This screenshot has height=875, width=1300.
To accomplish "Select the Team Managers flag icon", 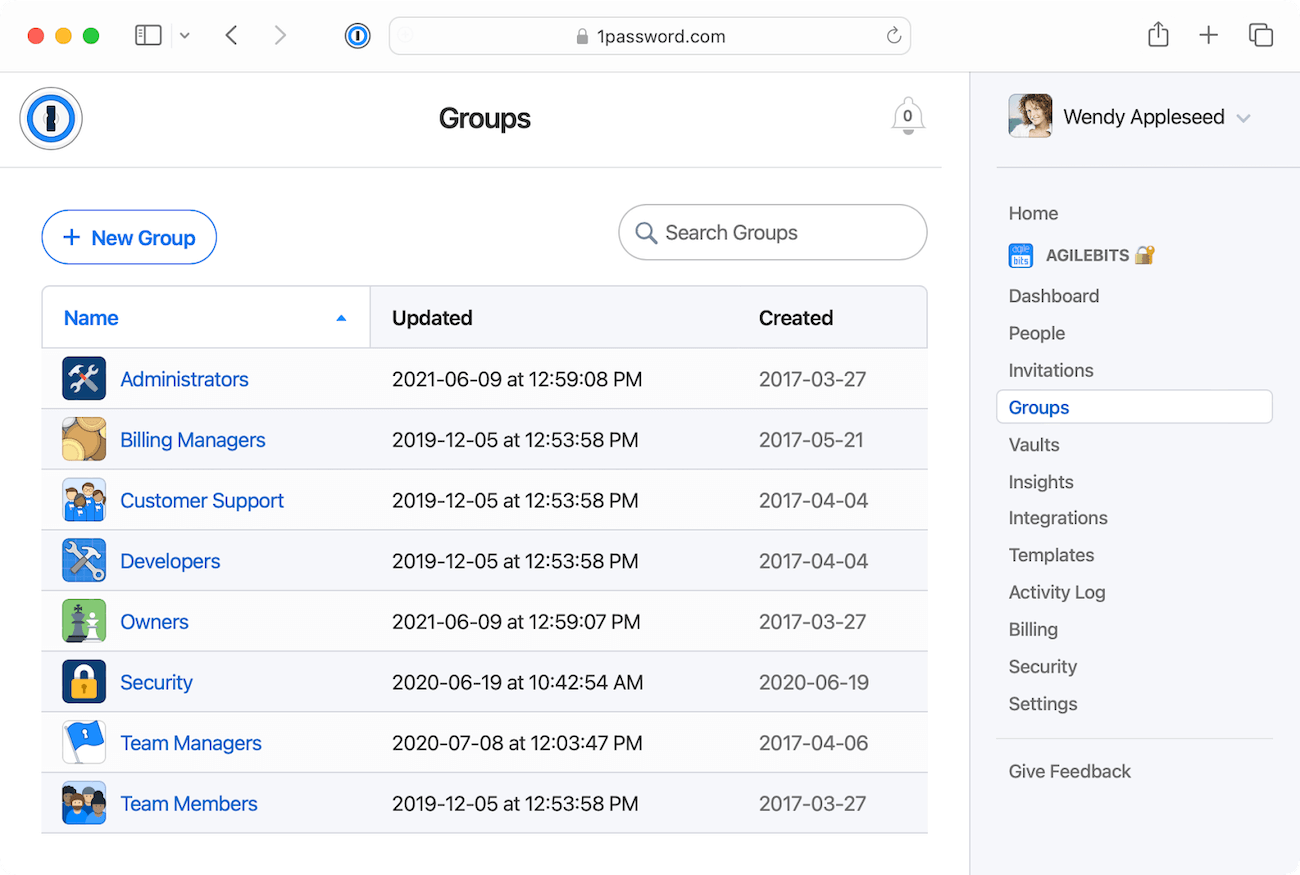I will (x=84, y=743).
